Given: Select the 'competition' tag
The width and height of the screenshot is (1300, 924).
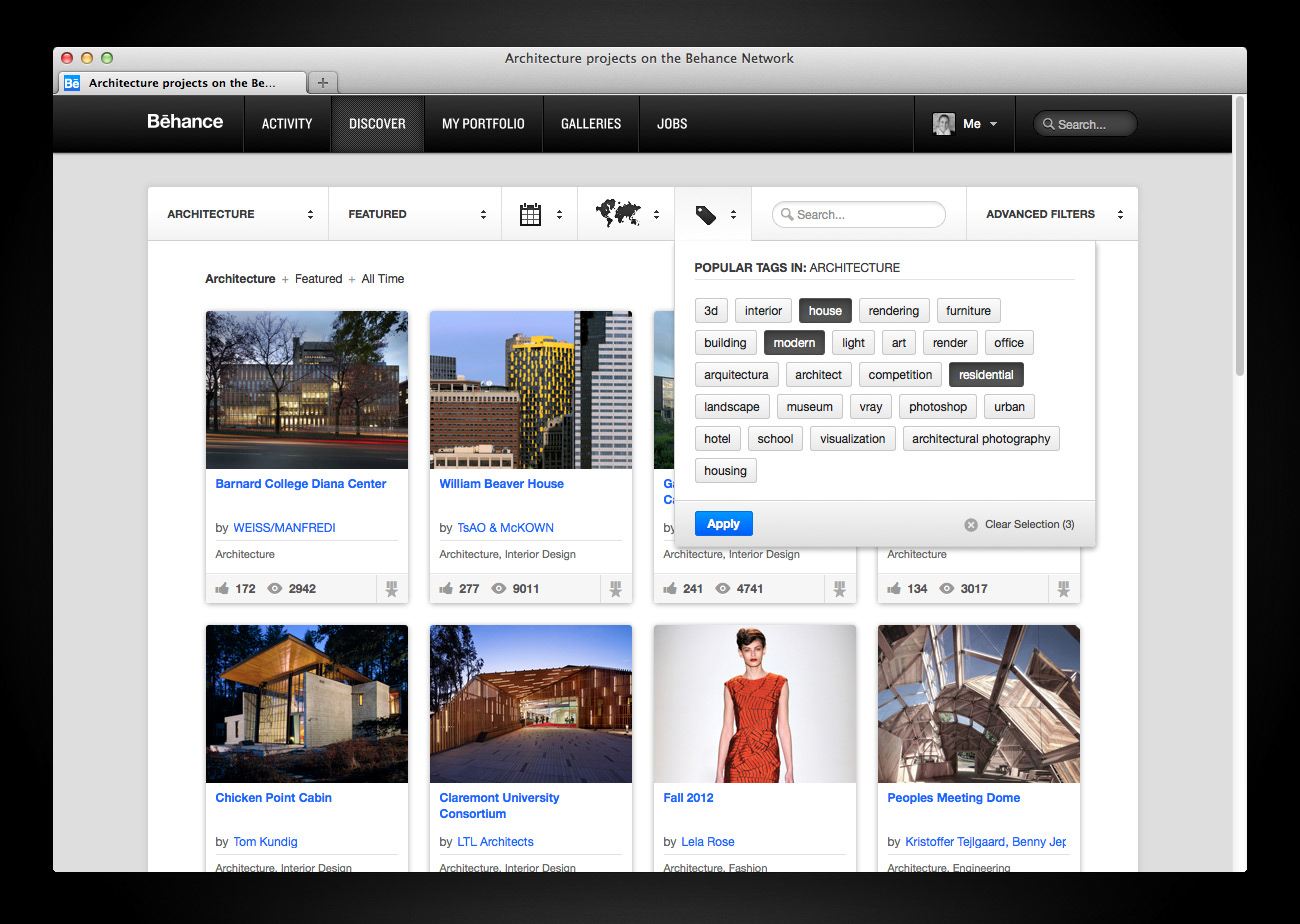Looking at the screenshot, I should 900,375.
